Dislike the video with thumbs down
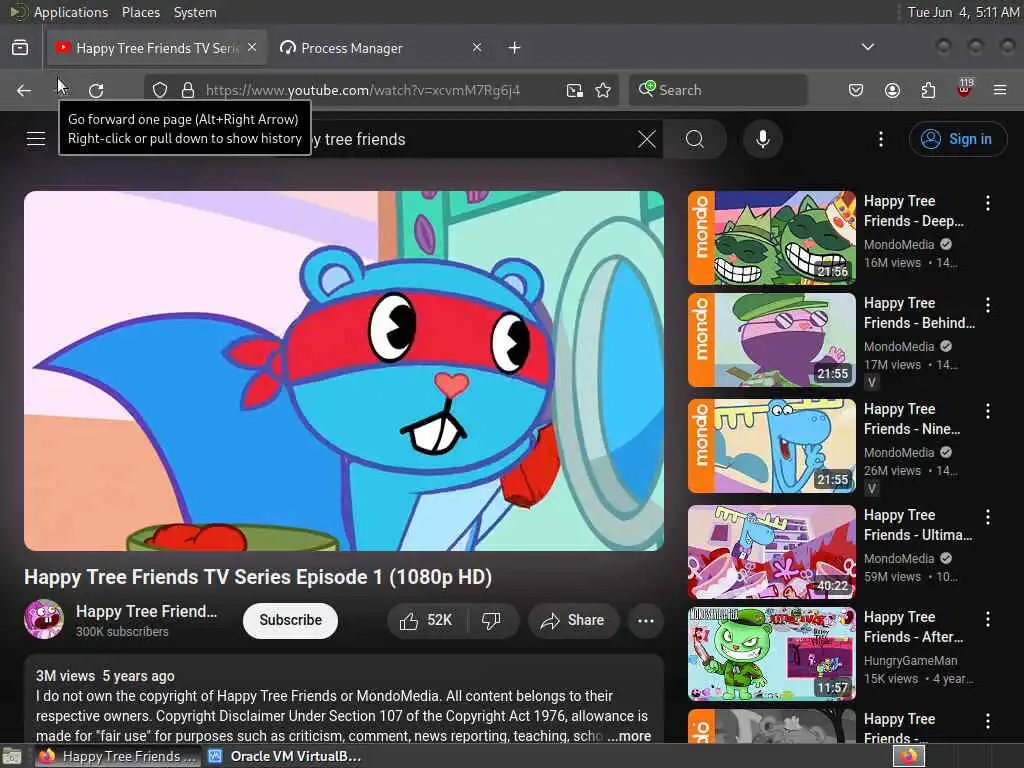Image resolution: width=1024 pixels, height=768 pixels. (x=492, y=620)
